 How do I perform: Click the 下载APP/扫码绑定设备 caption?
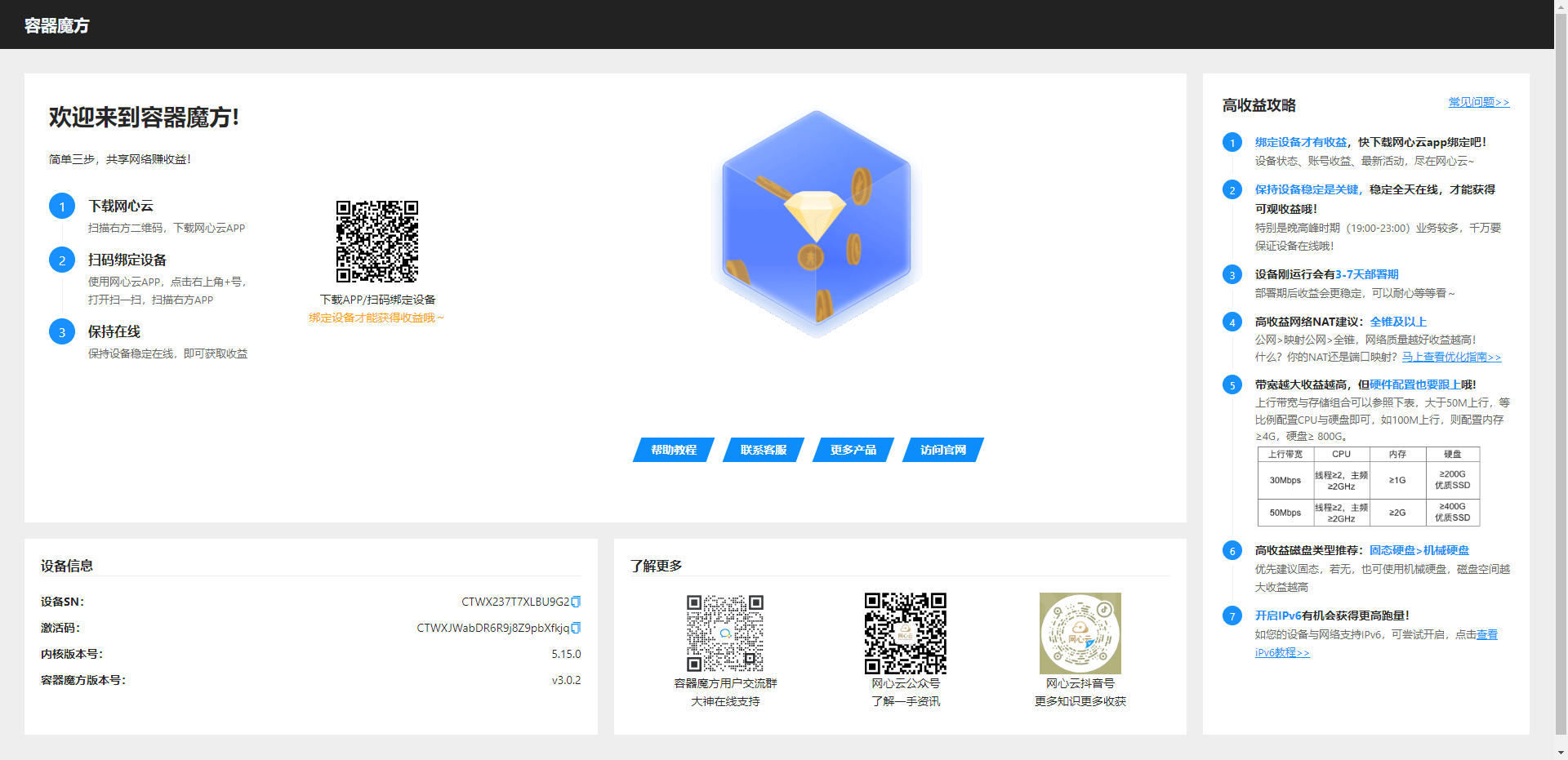tap(377, 300)
